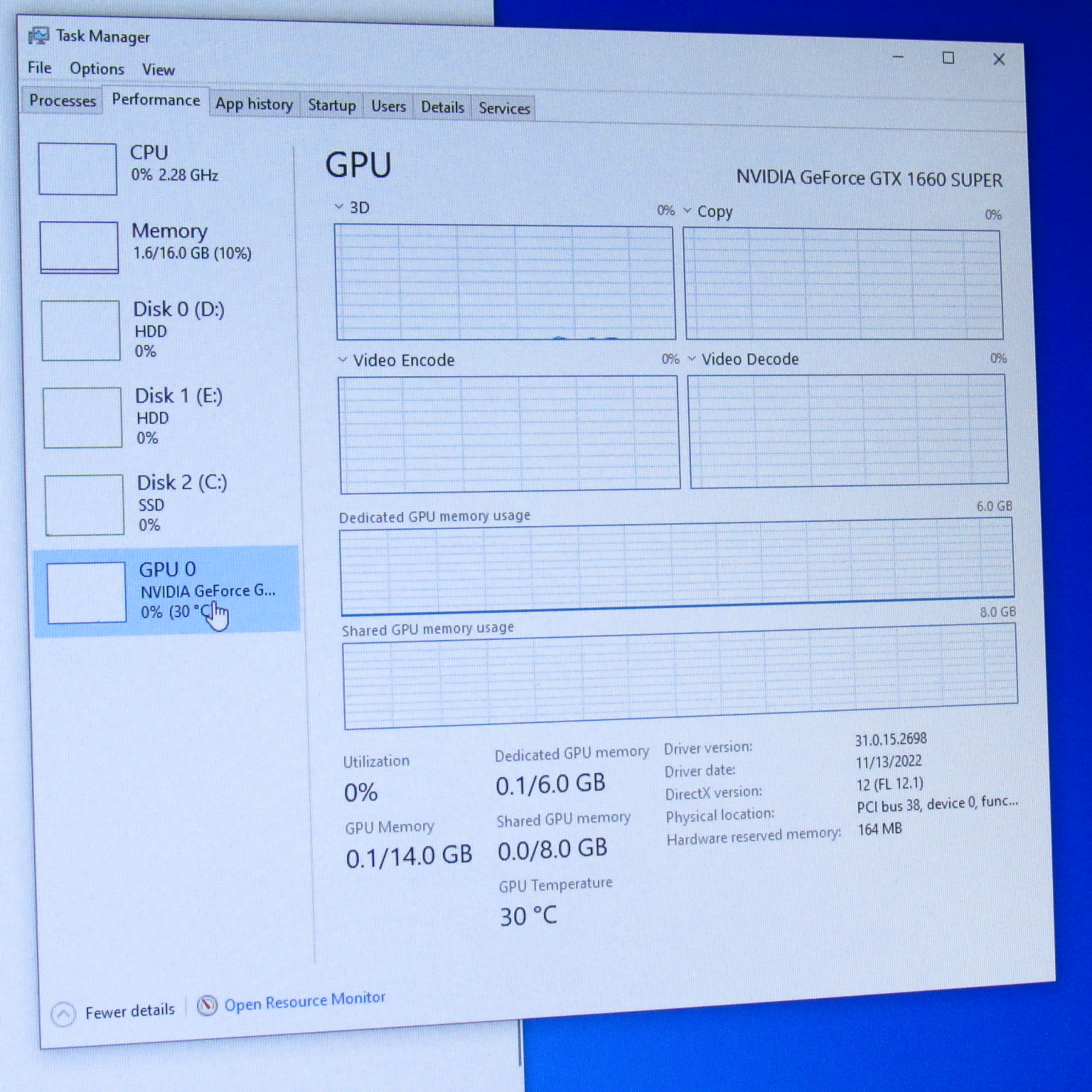The image size is (1092, 1092).
Task: Click DirectX version 12 (FL 12.1)
Action: click(890, 784)
